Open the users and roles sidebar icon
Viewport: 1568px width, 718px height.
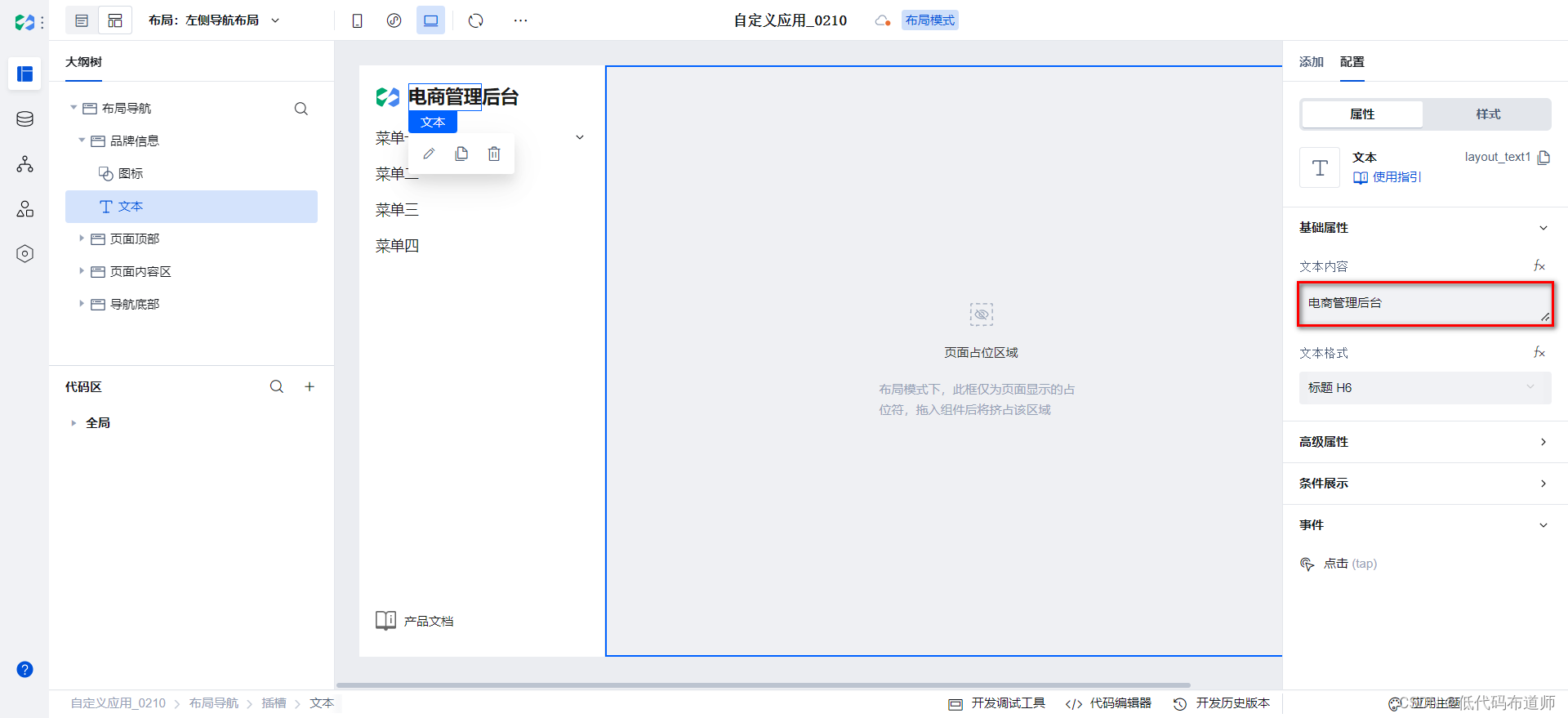(x=24, y=209)
